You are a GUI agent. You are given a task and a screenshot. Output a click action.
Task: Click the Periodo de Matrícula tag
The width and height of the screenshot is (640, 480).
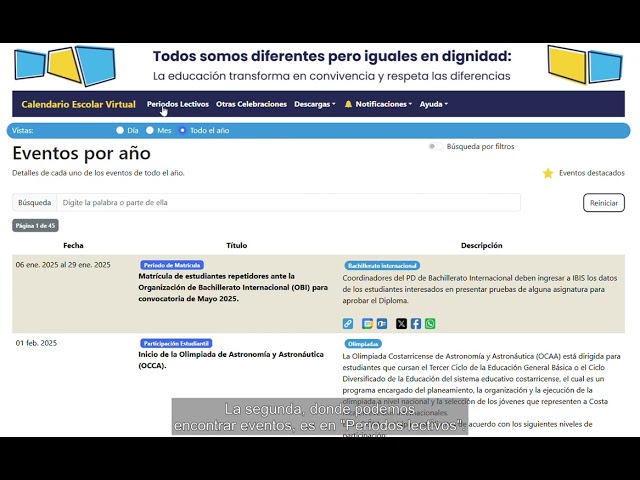(172, 265)
